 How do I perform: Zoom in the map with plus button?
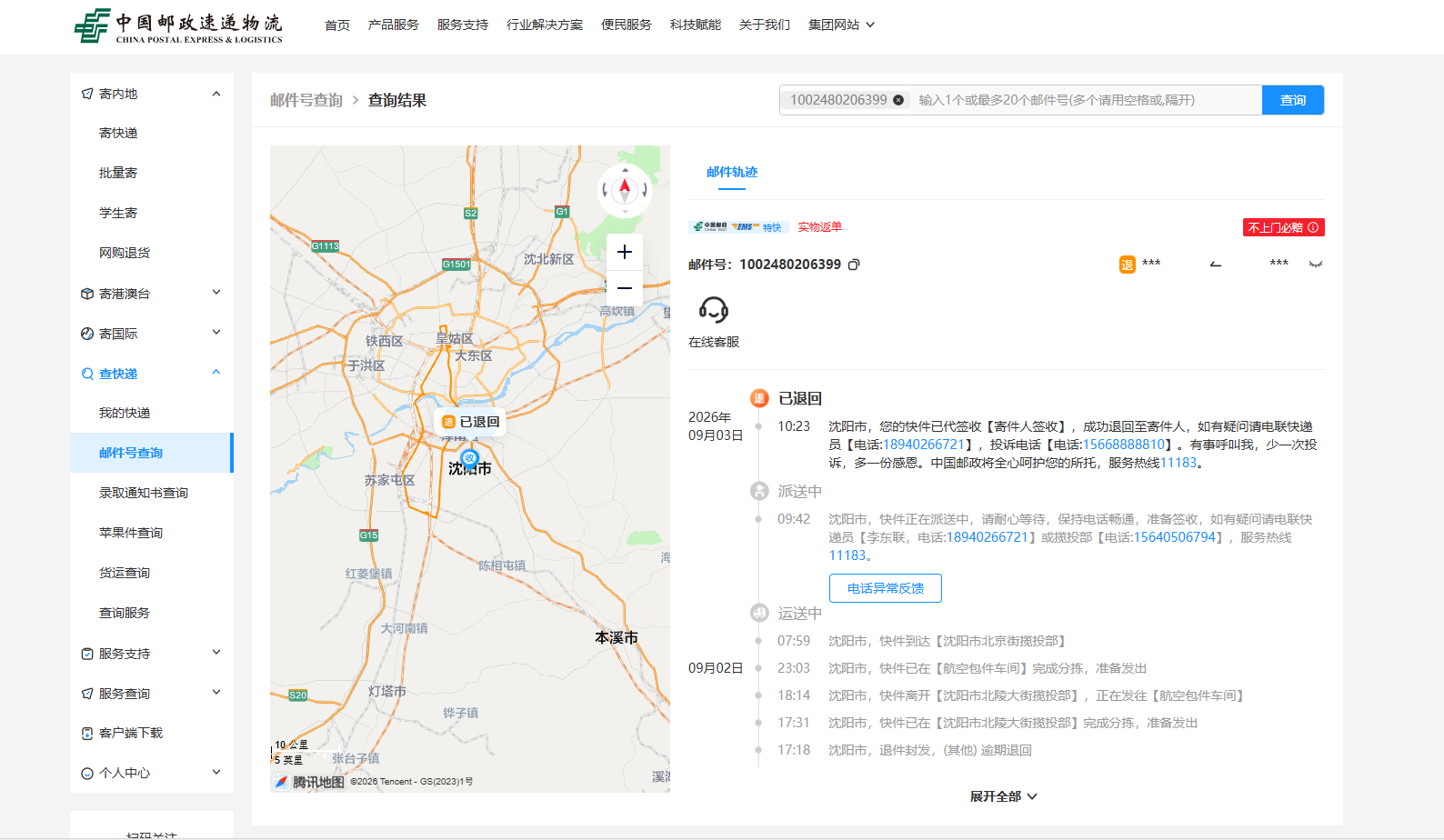pos(625,252)
